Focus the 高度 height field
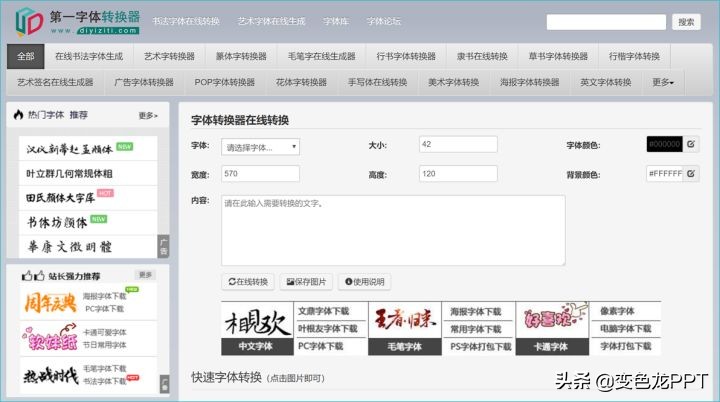Image resolution: width=720 pixels, height=402 pixels. (458, 174)
